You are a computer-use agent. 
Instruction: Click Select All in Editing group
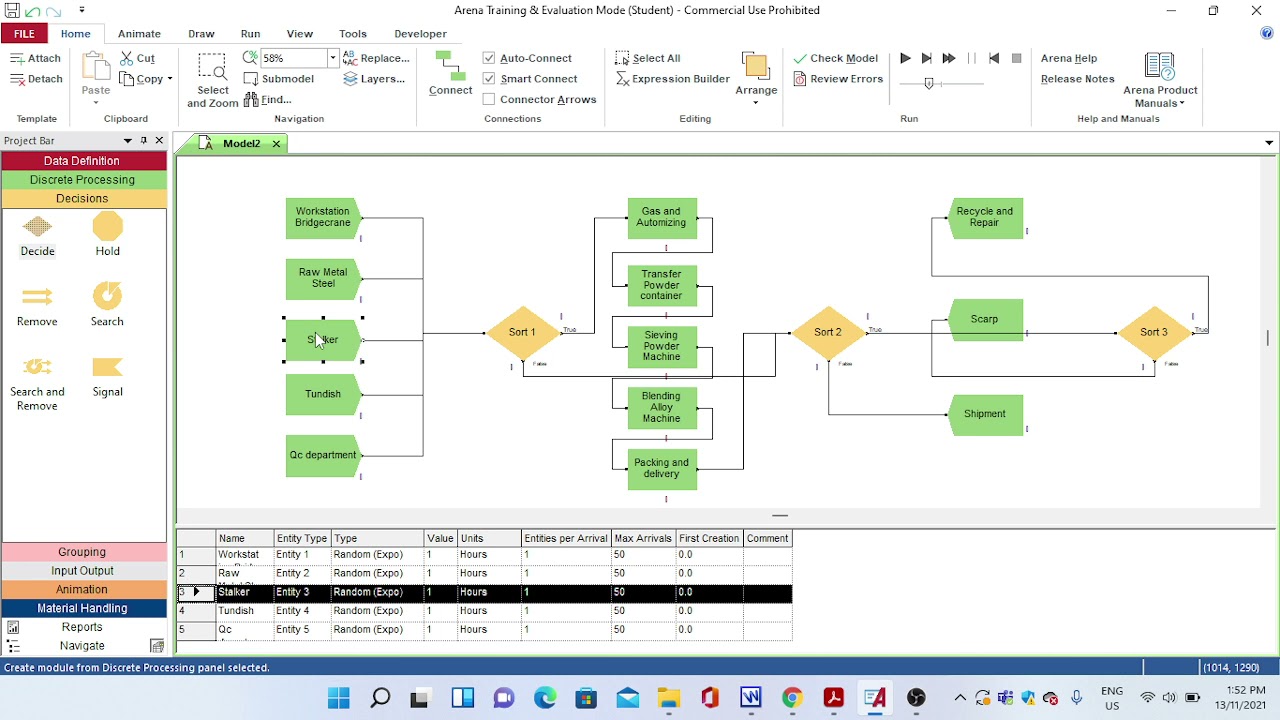648,58
